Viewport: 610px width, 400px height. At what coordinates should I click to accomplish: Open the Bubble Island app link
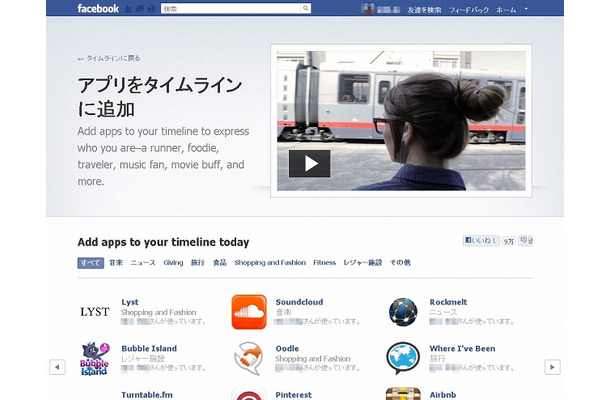click(149, 349)
